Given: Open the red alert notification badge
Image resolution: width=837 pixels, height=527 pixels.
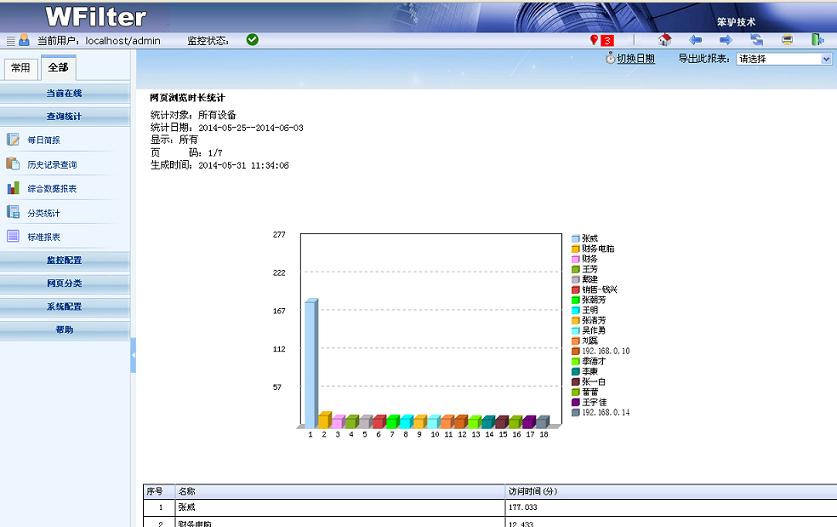Looking at the screenshot, I should [603, 40].
